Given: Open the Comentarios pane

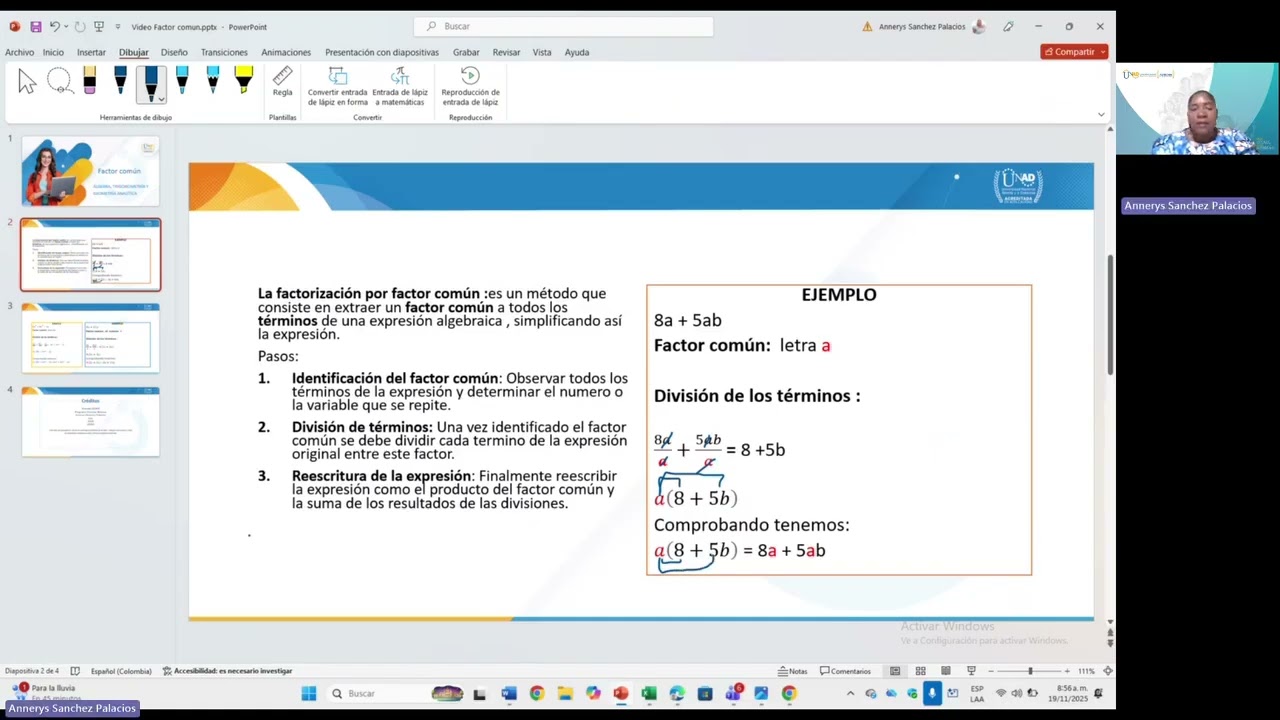Looking at the screenshot, I should click(845, 671).
